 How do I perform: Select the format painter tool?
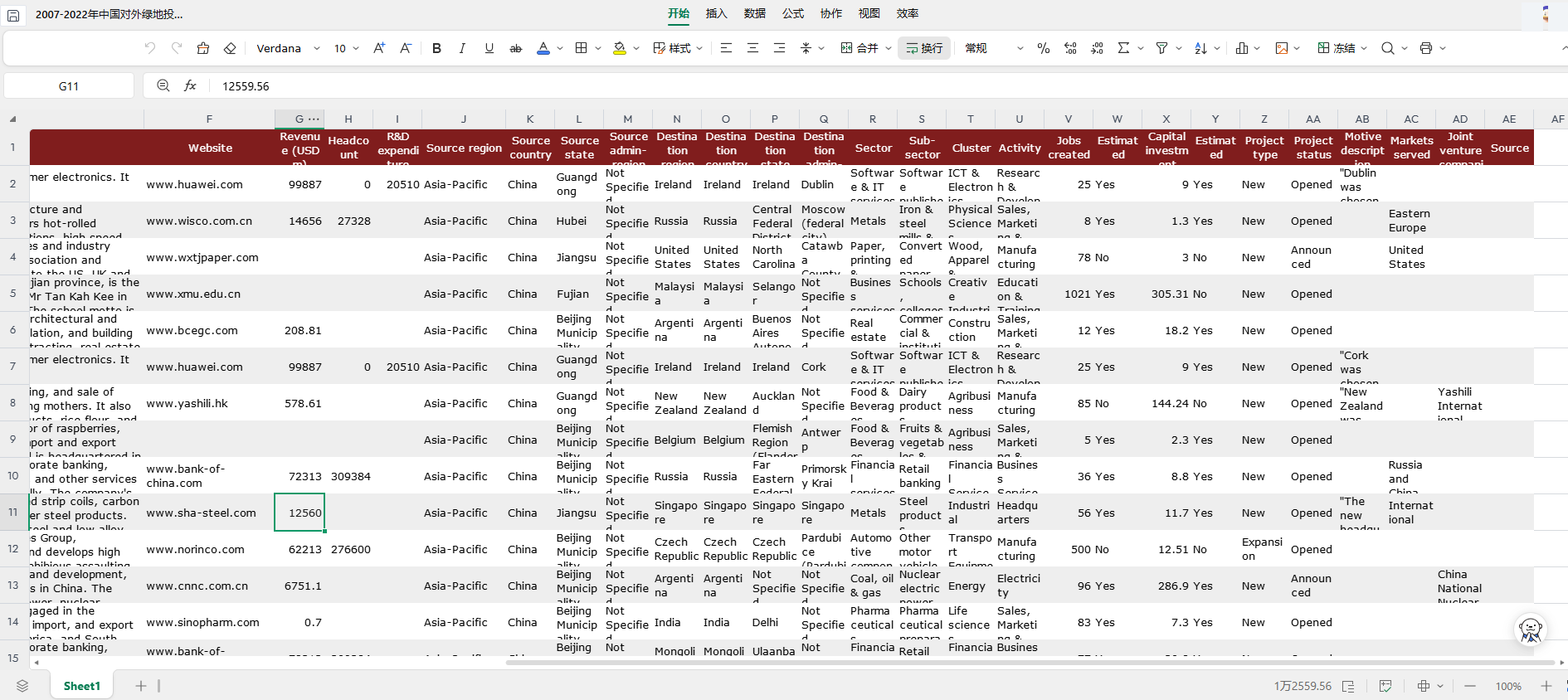point(203,48)
